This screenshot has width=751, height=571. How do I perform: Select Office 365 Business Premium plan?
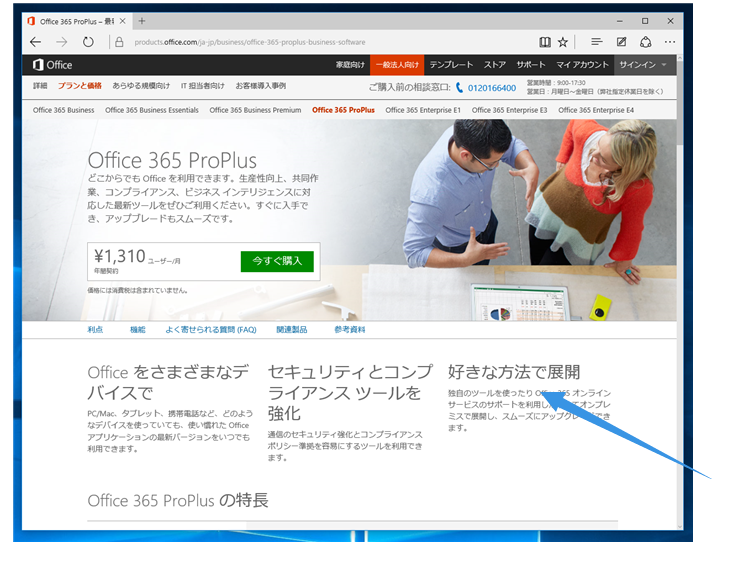coord(255,110)
